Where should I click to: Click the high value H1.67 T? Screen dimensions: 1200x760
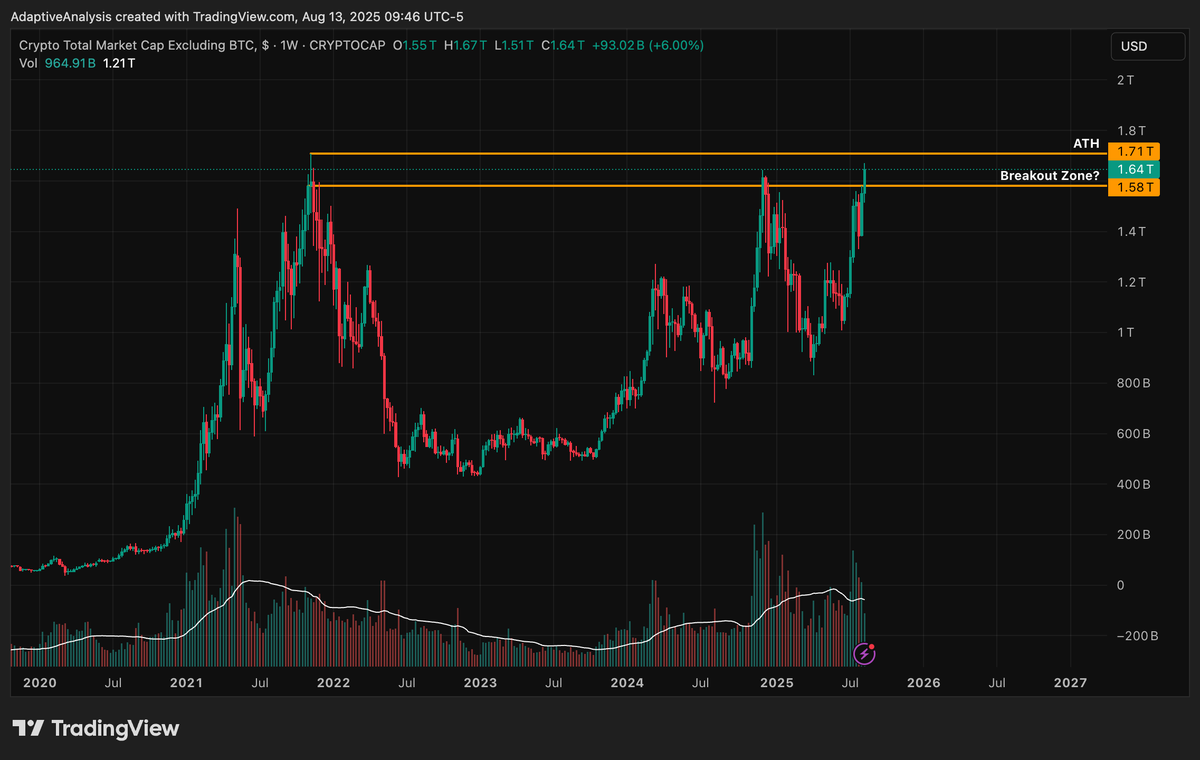coord(466,45)
